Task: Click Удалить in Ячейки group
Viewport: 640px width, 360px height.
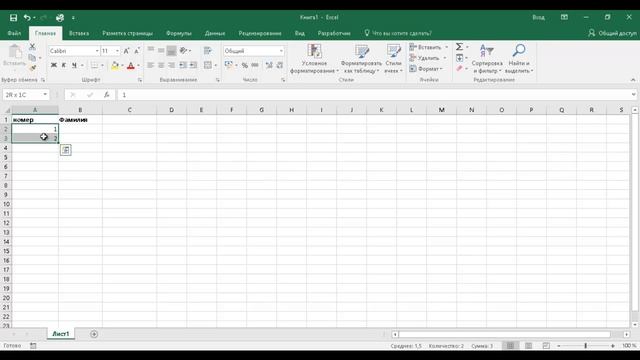Action: click(428, 58)
